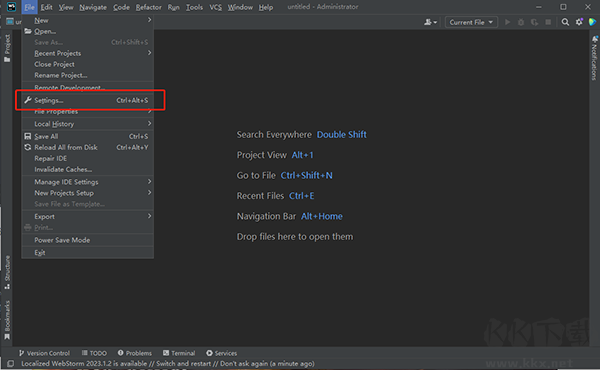The width and height of the screenshot is (600, 370).
Task: Click the Ctrl+Shift+N shortcut hint
Action: point(307,175)
